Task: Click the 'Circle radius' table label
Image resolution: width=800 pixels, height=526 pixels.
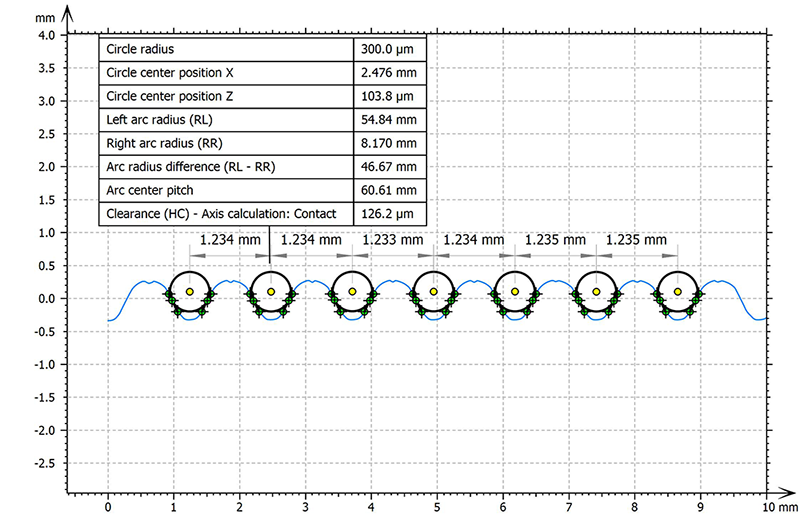Action: coord(140,49)
